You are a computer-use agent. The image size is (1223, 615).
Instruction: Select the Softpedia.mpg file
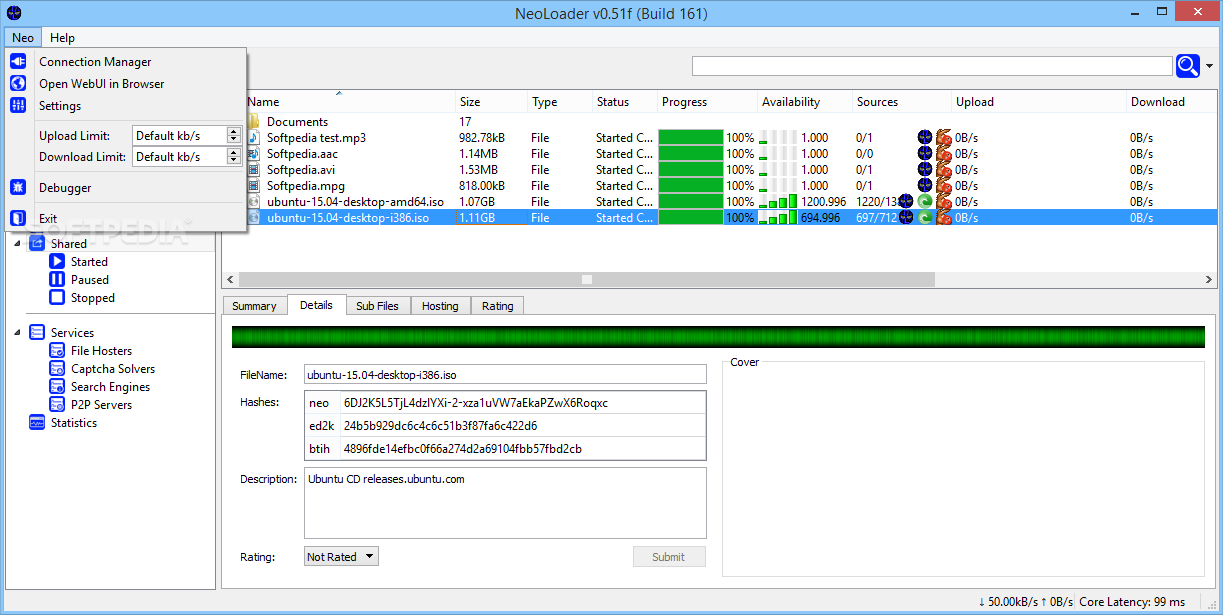pyautogui.click(x=732, y=186)
